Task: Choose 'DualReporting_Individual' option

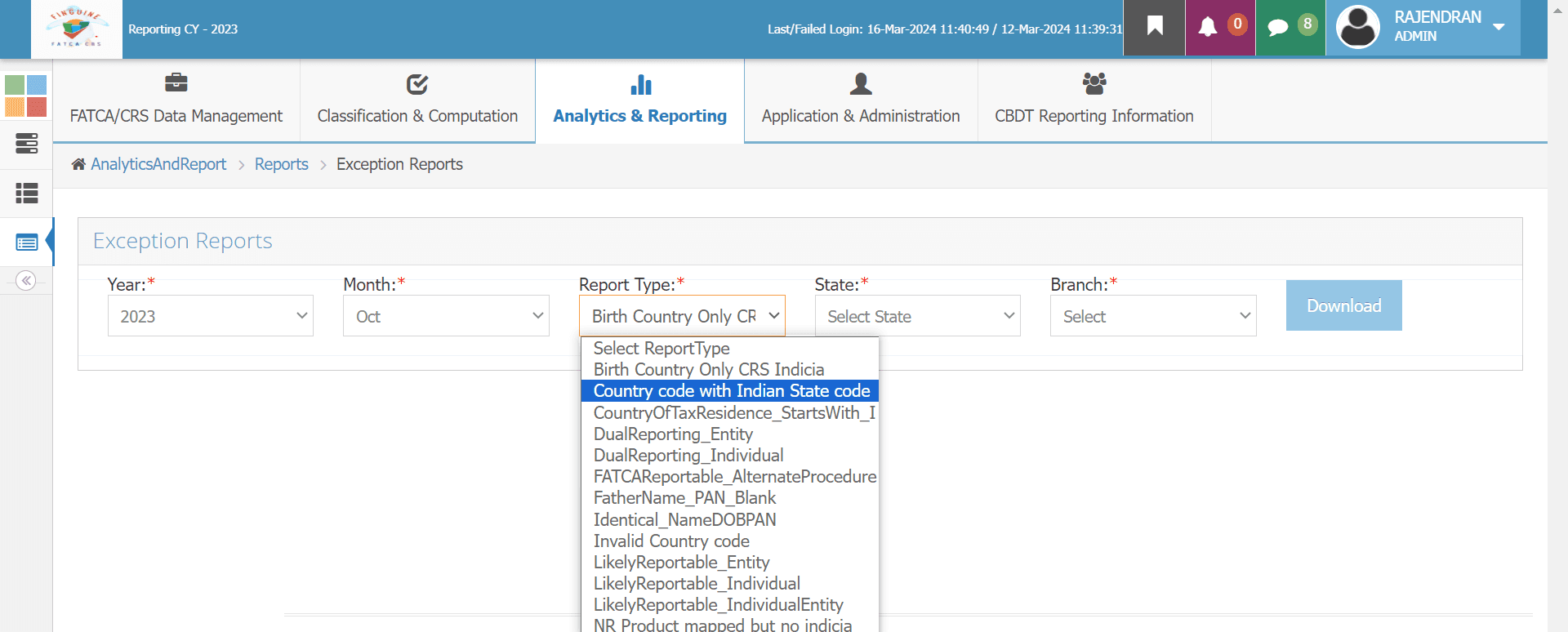Action: [x=729, y=456]
